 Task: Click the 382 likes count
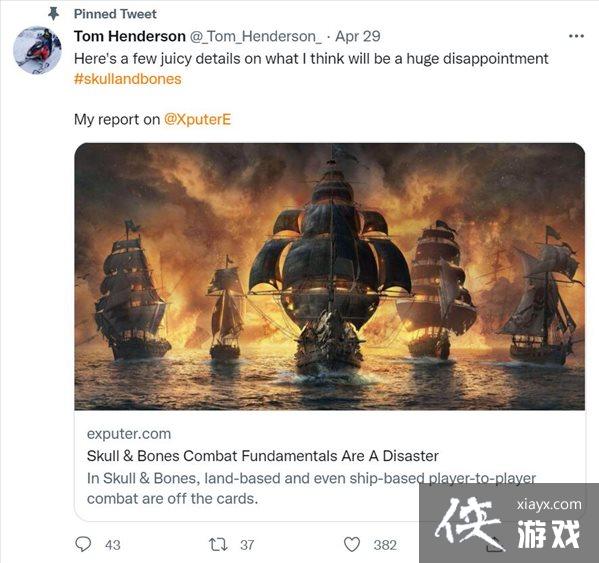tap(385, 545)
